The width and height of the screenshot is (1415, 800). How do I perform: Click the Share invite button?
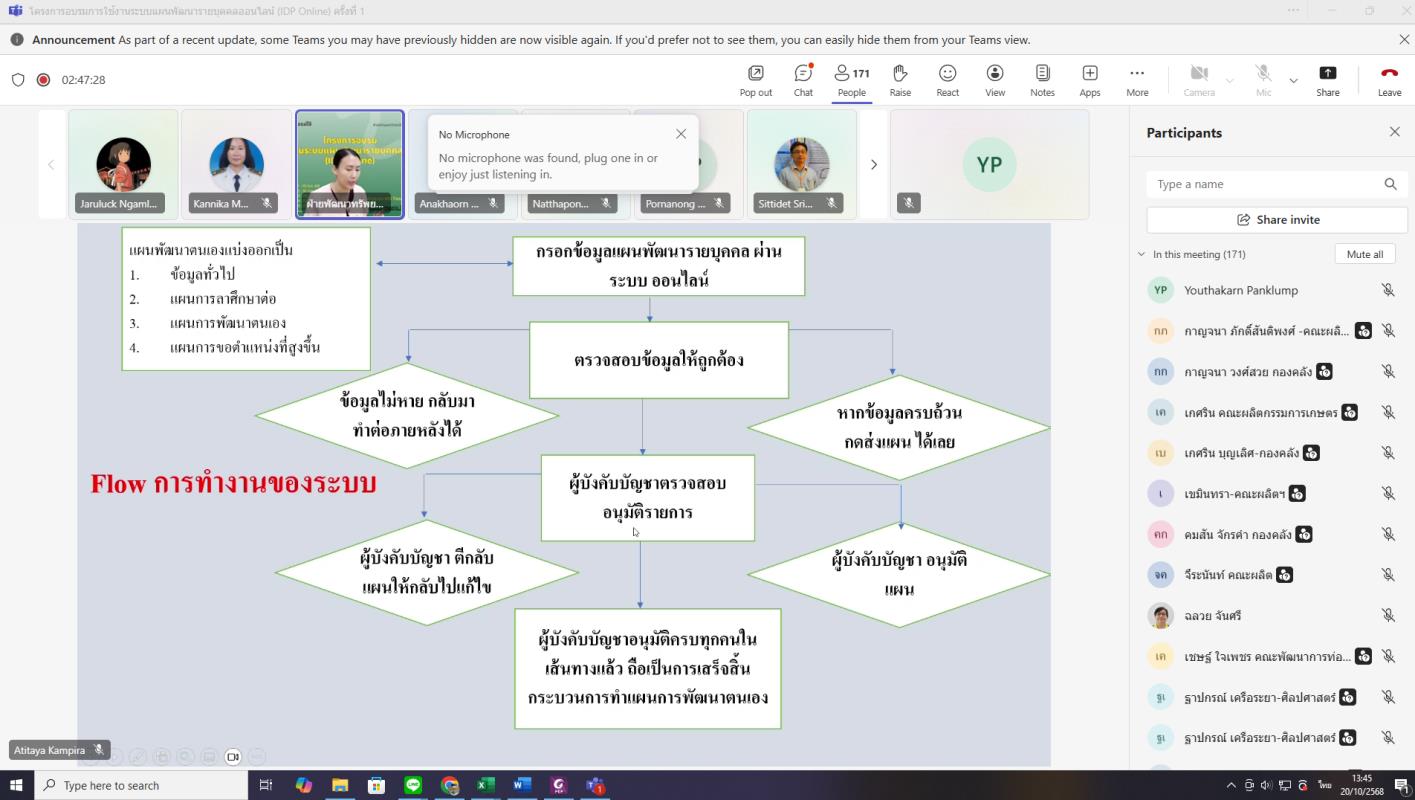(x=1277, y=220)
